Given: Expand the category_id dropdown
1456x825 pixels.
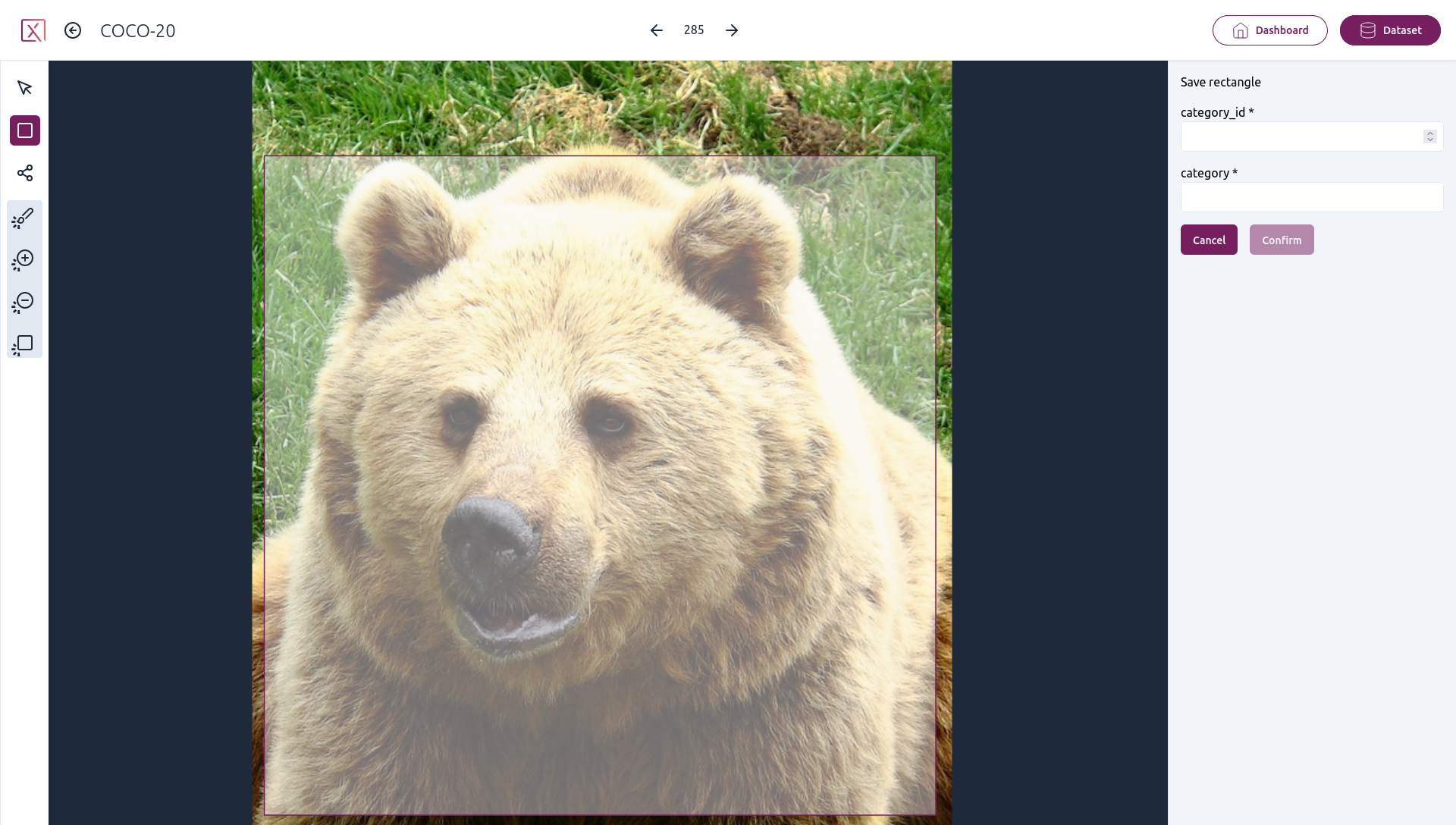Looking at the screenshot, I should point(1429,136).
